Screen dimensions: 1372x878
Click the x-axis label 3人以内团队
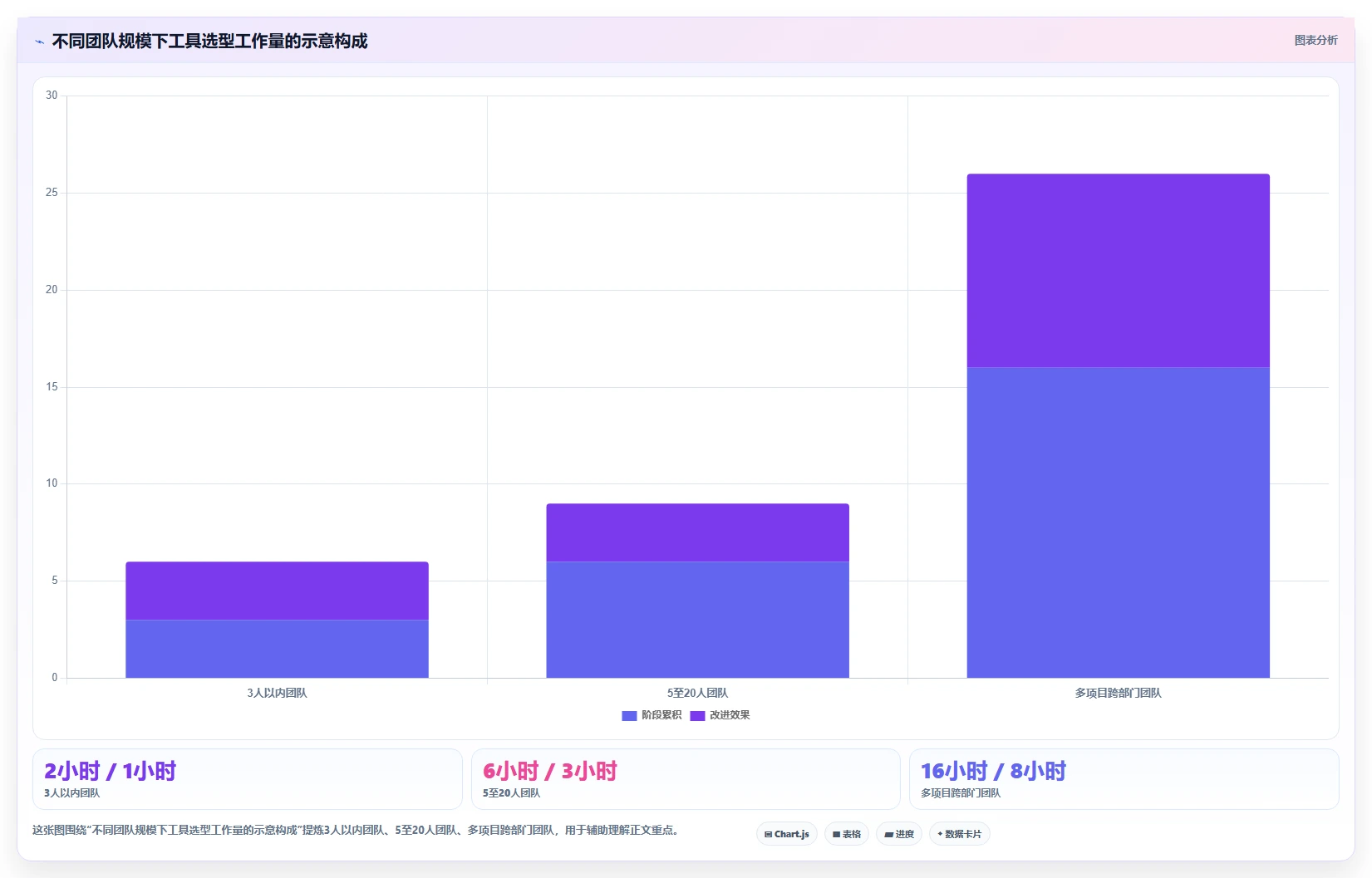click(x=277, y=693)
